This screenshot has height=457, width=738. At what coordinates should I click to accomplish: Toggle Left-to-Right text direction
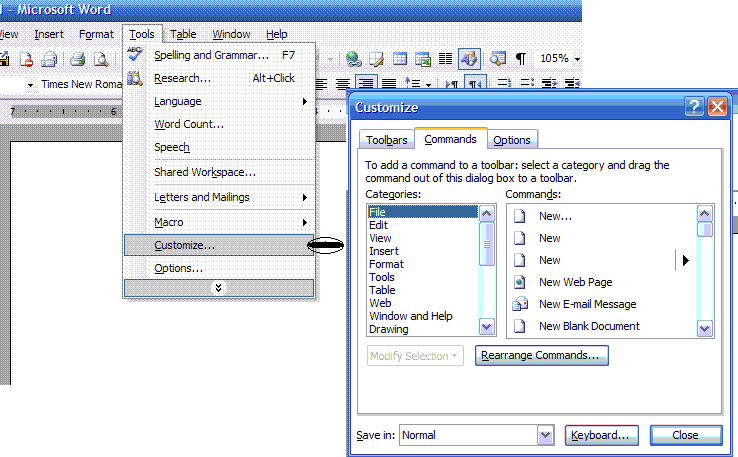pos(452,84)
